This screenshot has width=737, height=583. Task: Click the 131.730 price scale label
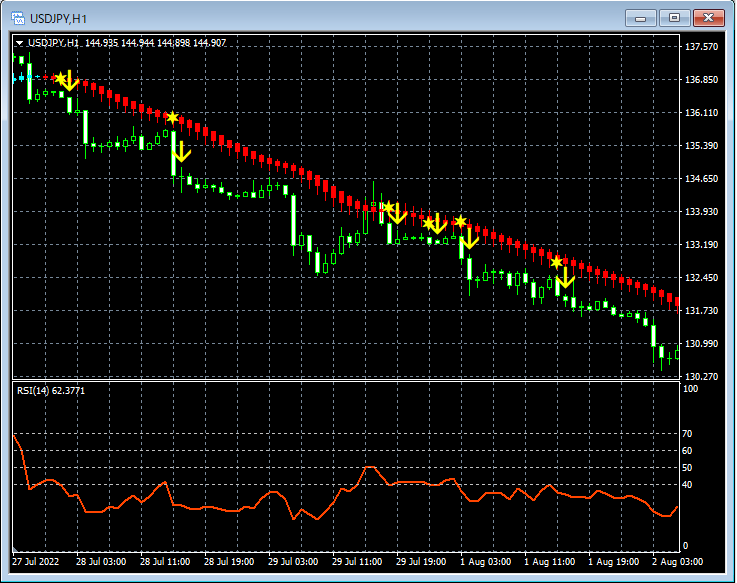click(x=701, y=310)
